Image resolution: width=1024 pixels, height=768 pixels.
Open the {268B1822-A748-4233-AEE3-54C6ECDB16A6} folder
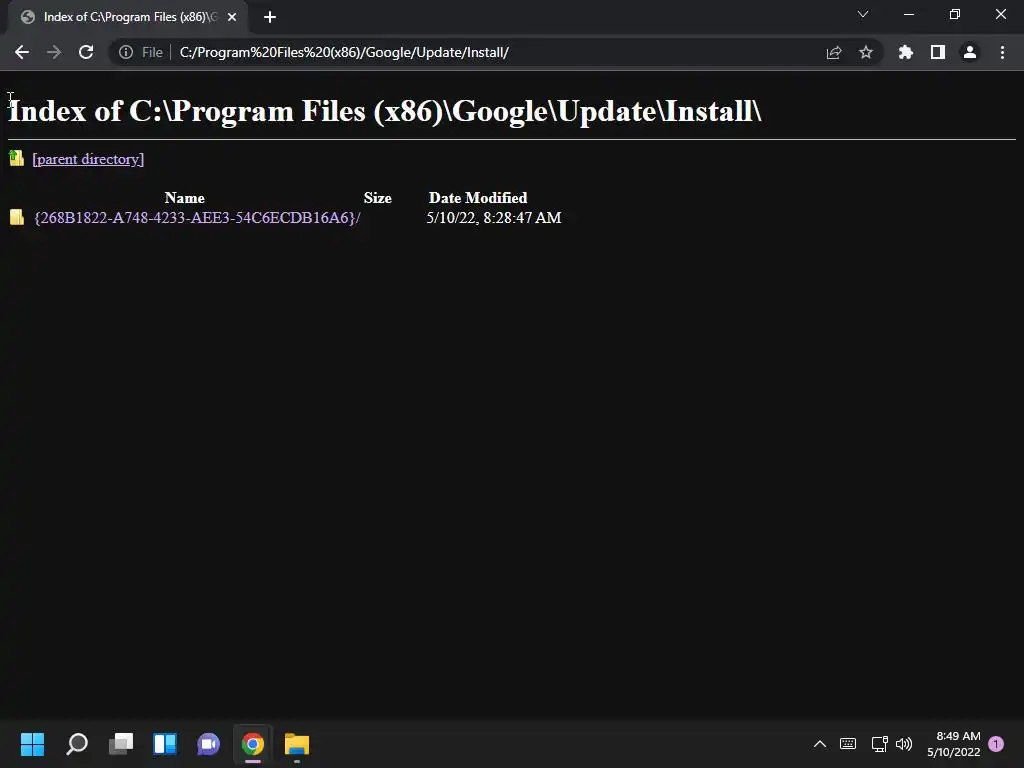click(x=197, y=217)
